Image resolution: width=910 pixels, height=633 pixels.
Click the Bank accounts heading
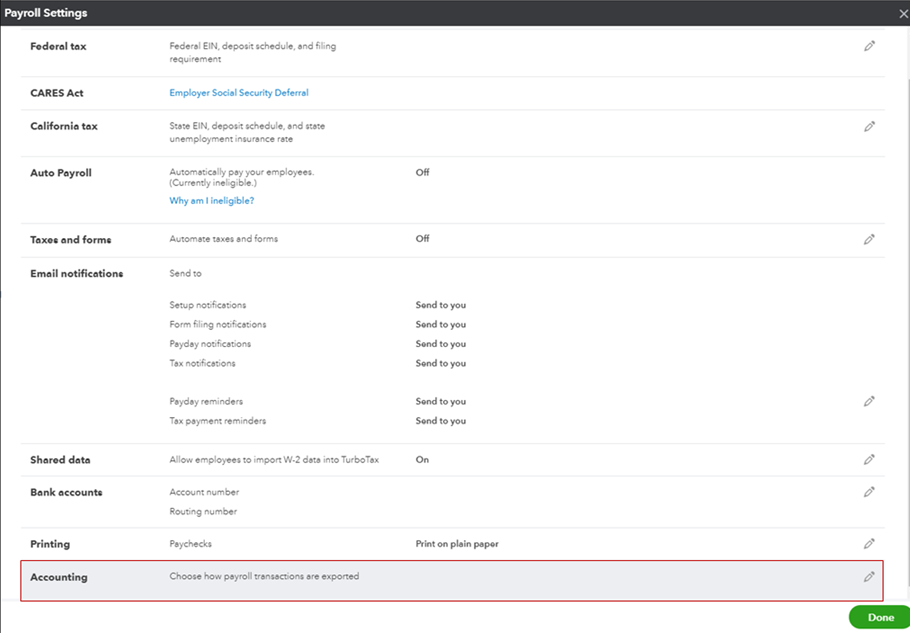(66, 492)
